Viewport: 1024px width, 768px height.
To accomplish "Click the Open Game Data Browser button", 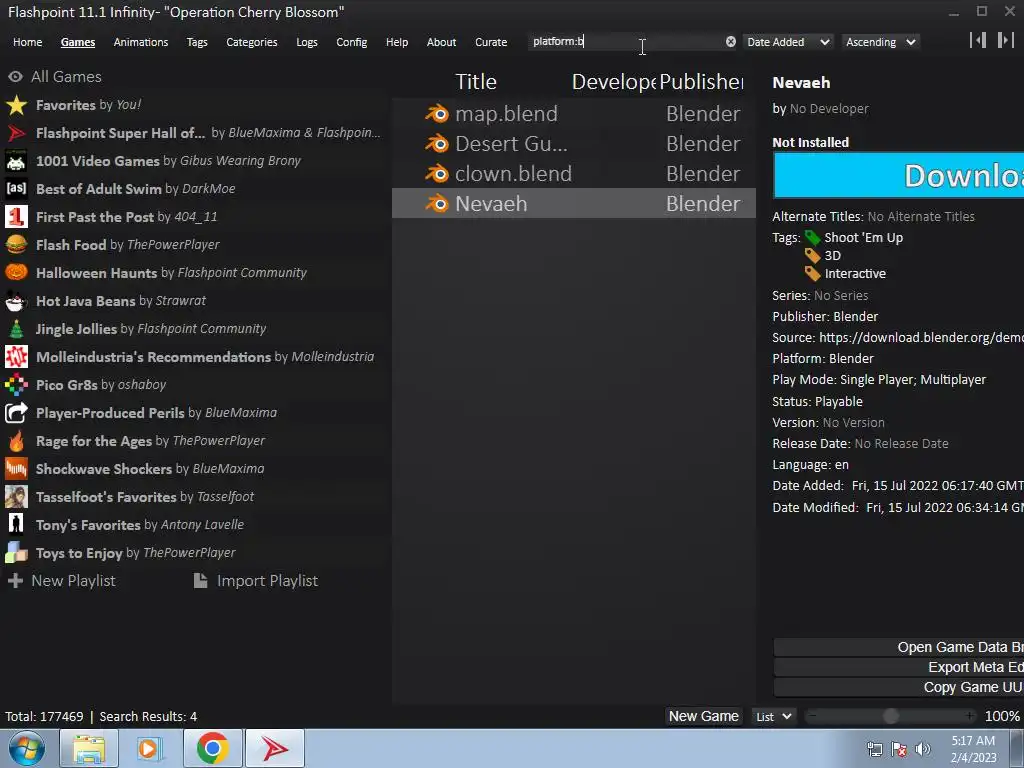I will click(x=899, y=647).
